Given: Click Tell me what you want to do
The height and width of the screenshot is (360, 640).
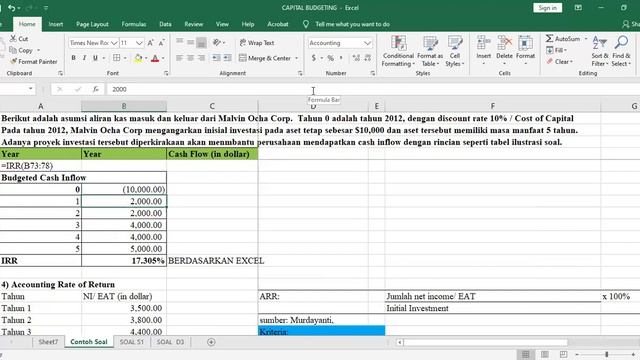Looking at the screenshot, I should pos(352,24).
